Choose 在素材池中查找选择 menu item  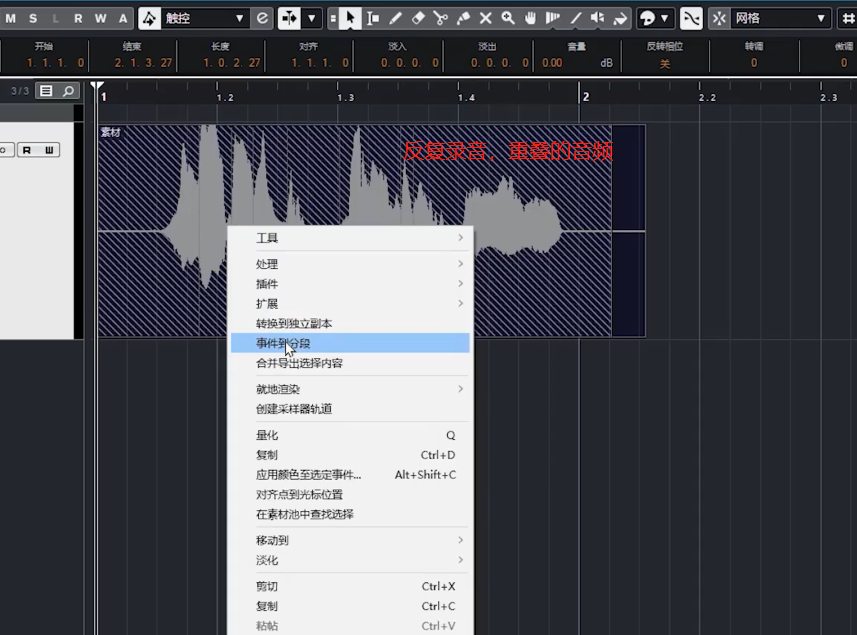pos(350,514)
